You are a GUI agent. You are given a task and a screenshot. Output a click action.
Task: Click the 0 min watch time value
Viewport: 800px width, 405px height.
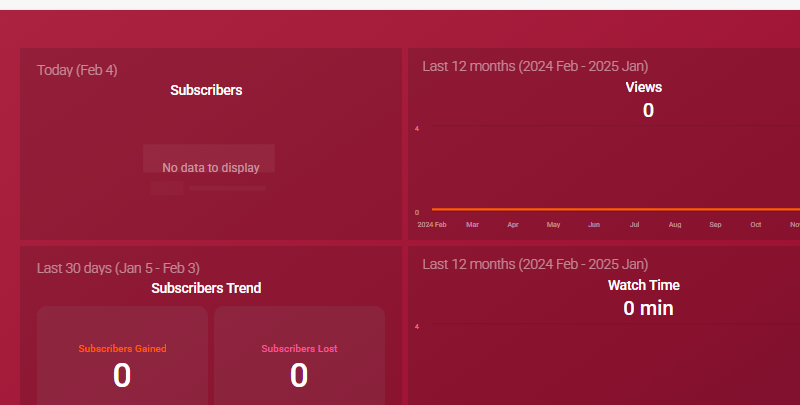[648, 308]
